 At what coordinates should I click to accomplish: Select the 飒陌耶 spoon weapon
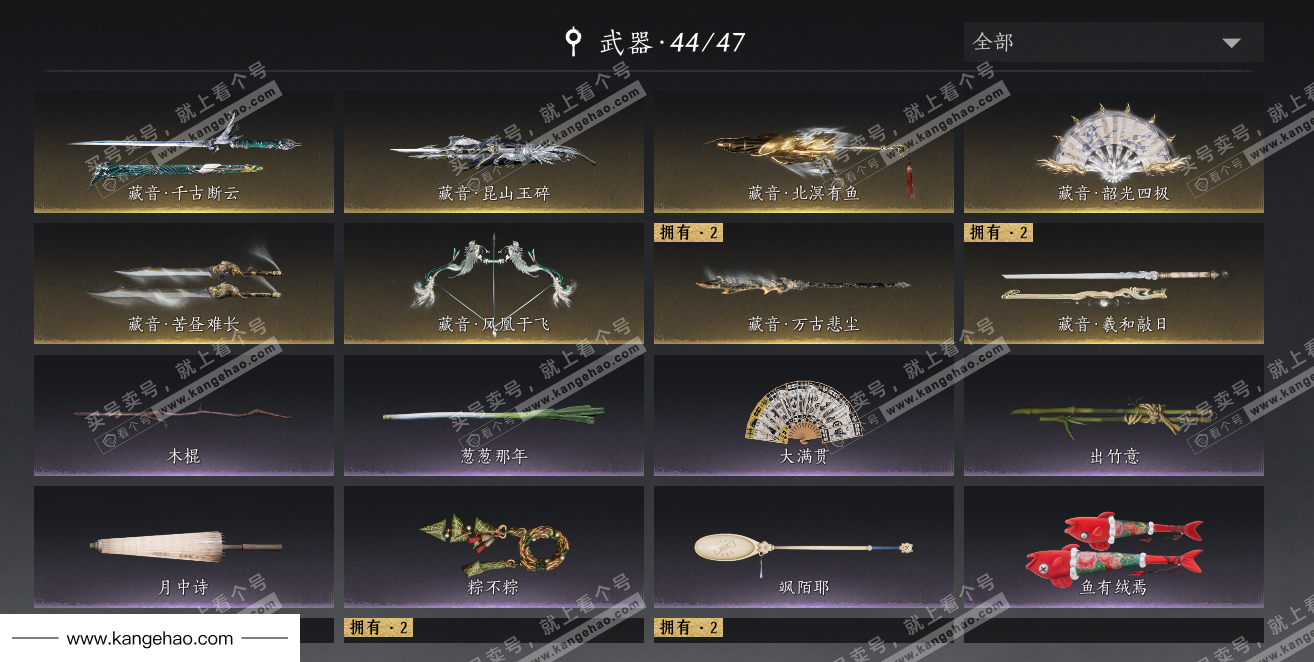point(804,547)
